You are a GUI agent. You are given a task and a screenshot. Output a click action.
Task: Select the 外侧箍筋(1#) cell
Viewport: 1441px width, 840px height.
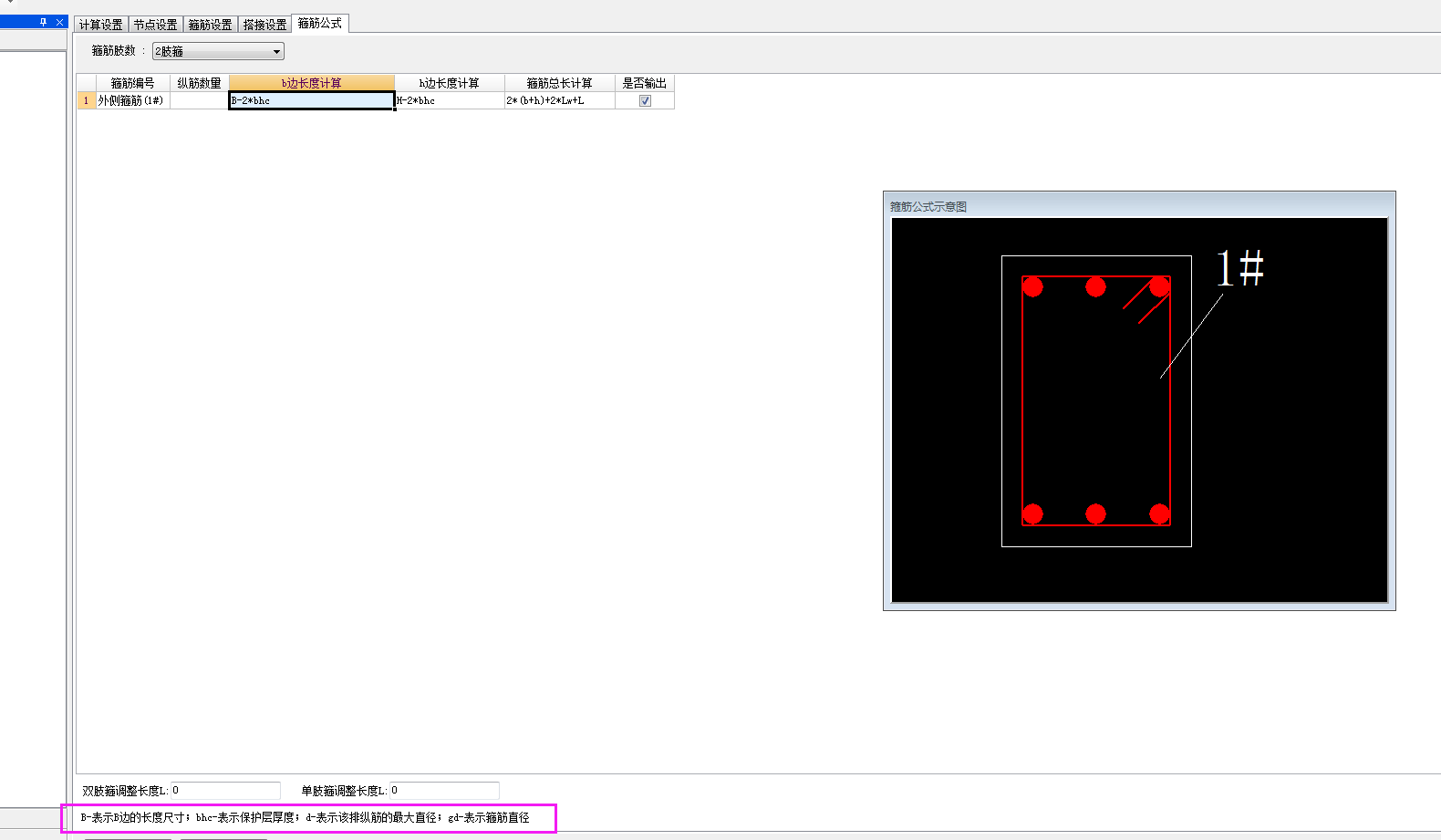(132, 100)
